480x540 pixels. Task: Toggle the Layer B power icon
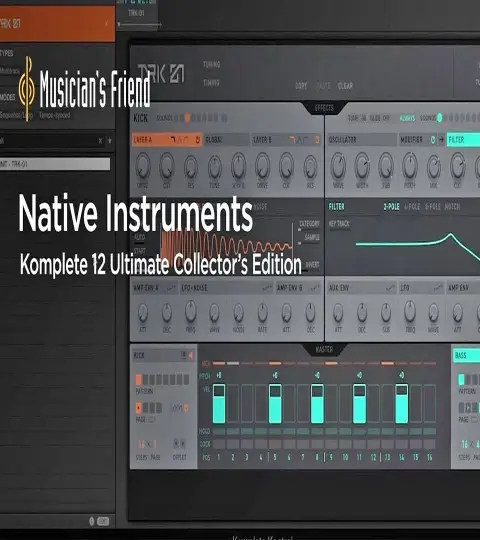tap(316, 139)
